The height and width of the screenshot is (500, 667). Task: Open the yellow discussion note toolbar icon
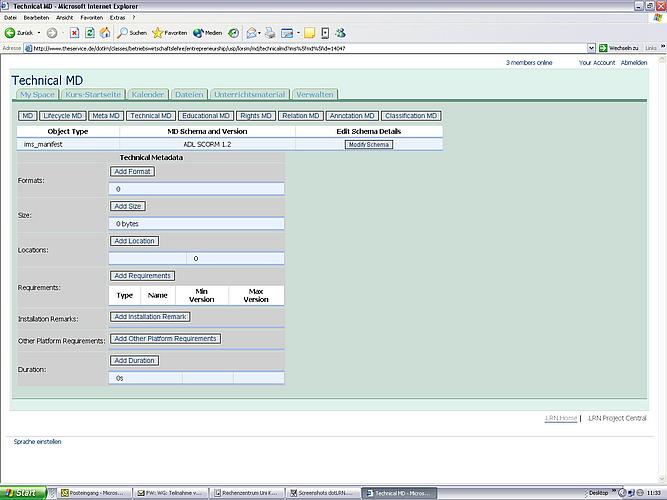pyautogui.click(x=310, y=33)
